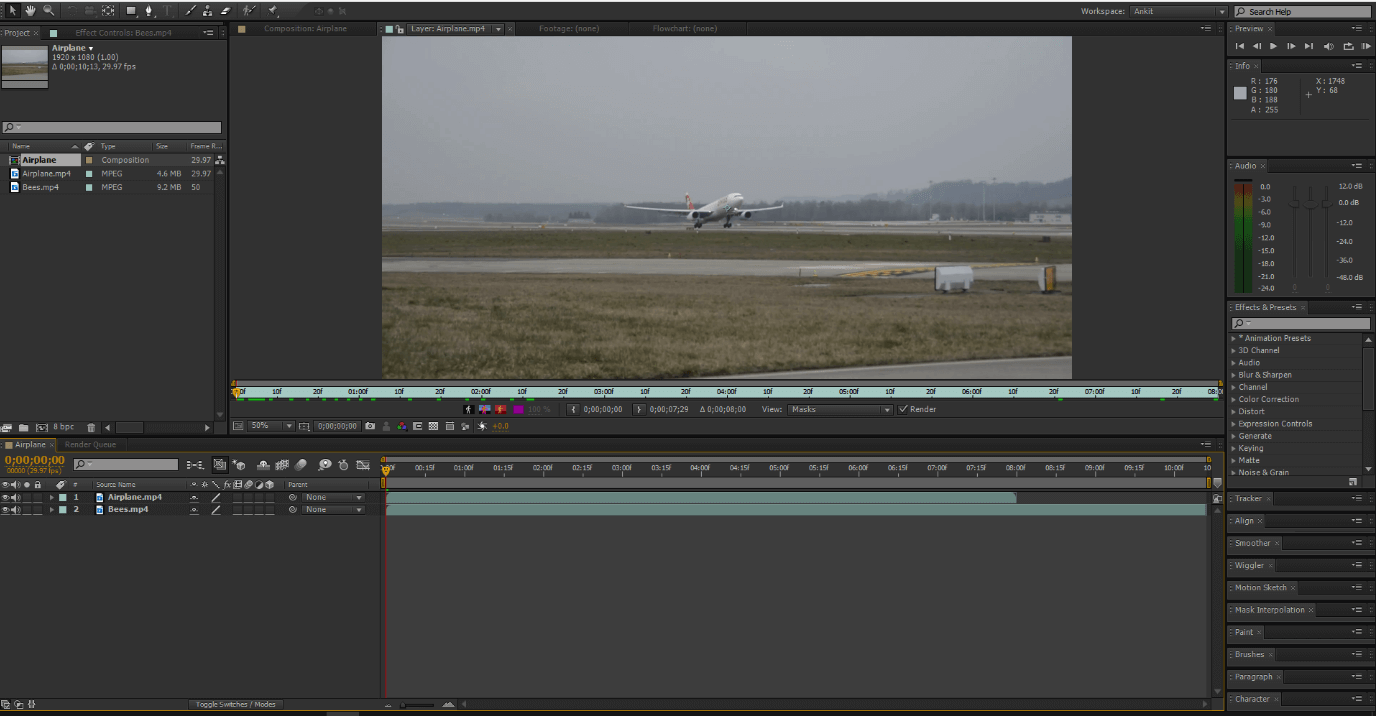Expand Animation Presets category
This screenshot has height=716, width=1376.
pos(1234,338)
